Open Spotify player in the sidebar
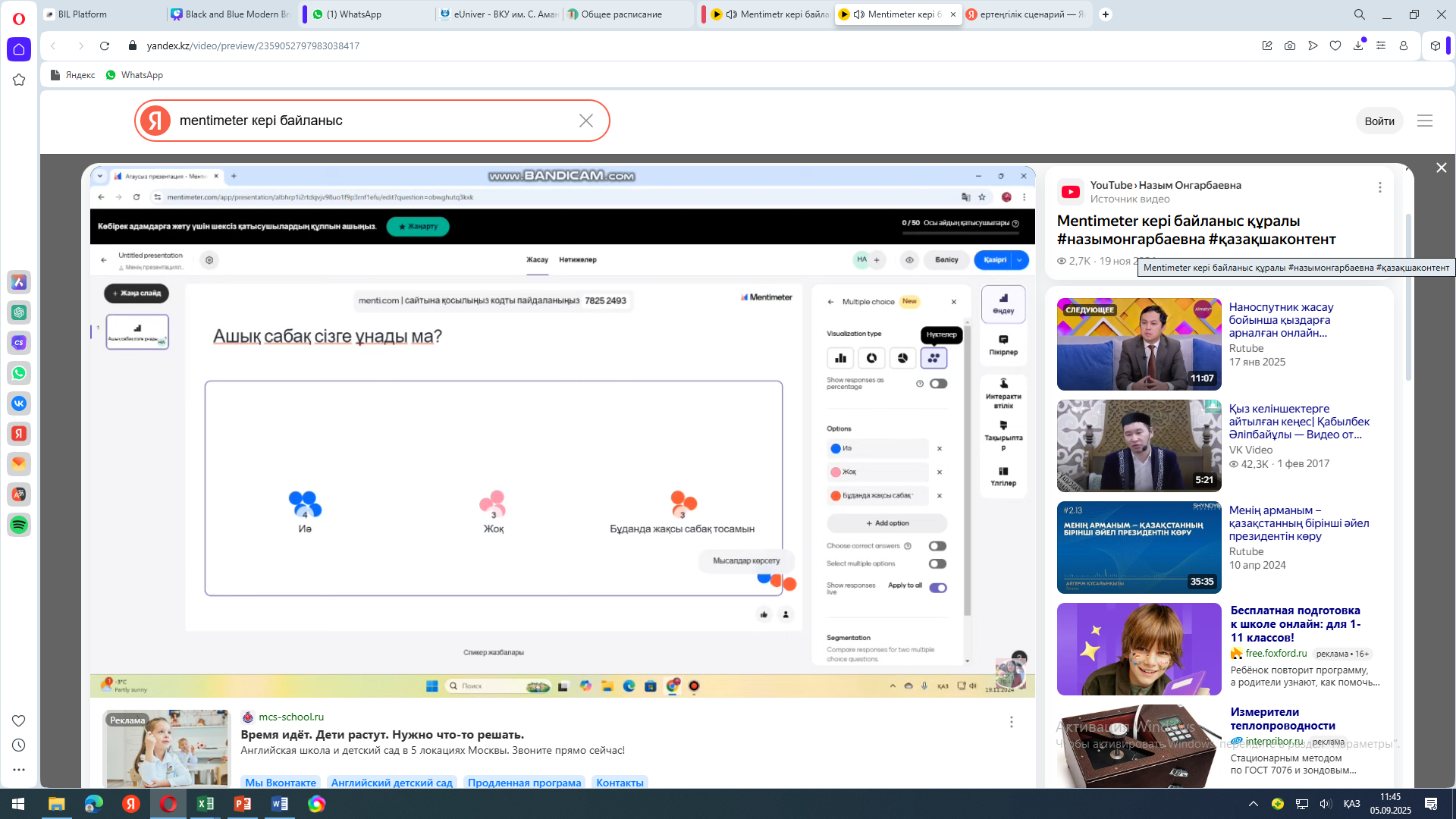 [x=19, y=525]
